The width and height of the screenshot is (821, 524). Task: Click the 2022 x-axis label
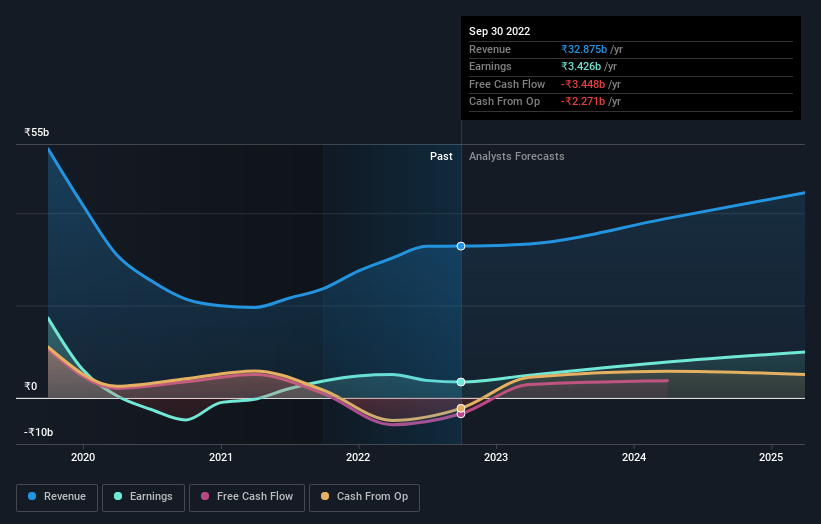tap(358, 458)
